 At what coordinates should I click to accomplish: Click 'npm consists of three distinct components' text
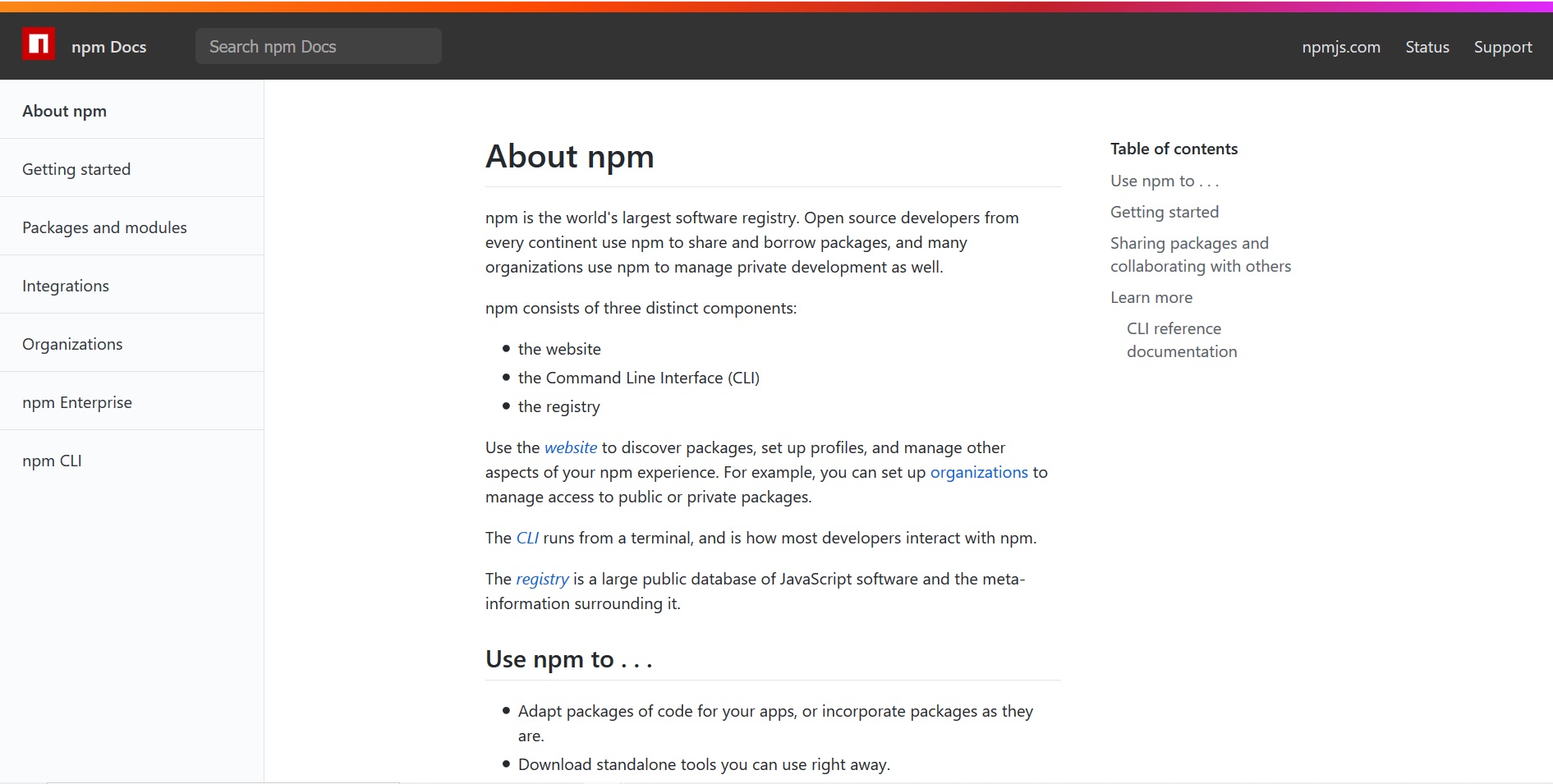click(x=641, y=308)
